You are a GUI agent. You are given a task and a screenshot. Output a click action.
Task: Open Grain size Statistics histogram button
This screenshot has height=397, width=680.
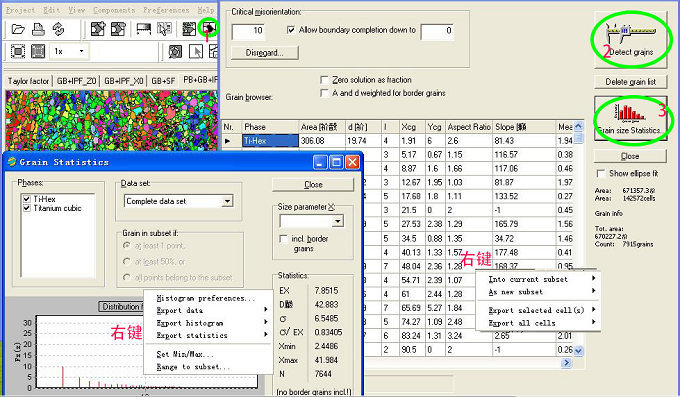pos(630,118)
